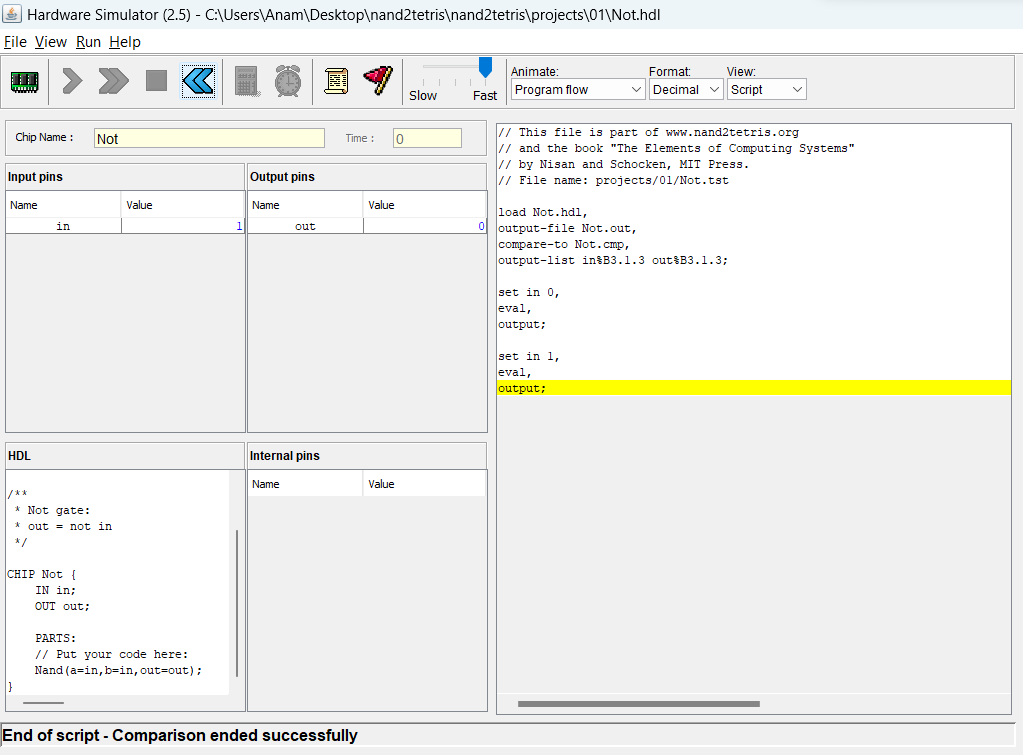Open breakpoints using the red flag icon

click(377, 81)
